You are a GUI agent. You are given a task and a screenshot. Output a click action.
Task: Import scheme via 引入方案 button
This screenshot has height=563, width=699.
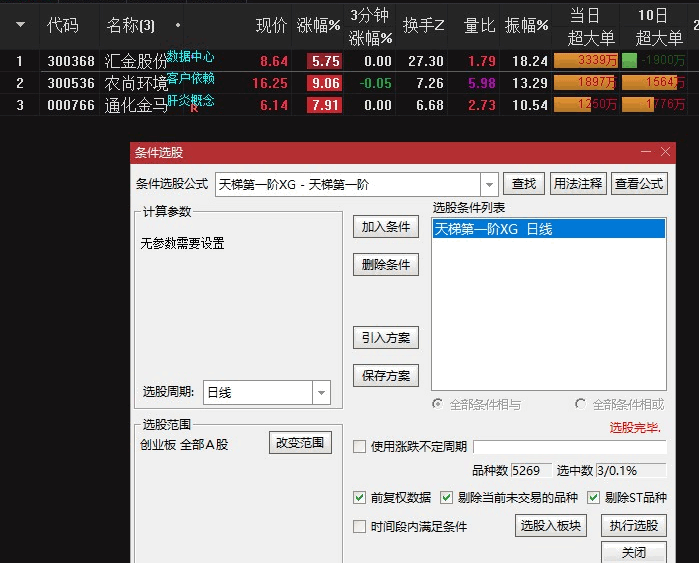[386, 337]
